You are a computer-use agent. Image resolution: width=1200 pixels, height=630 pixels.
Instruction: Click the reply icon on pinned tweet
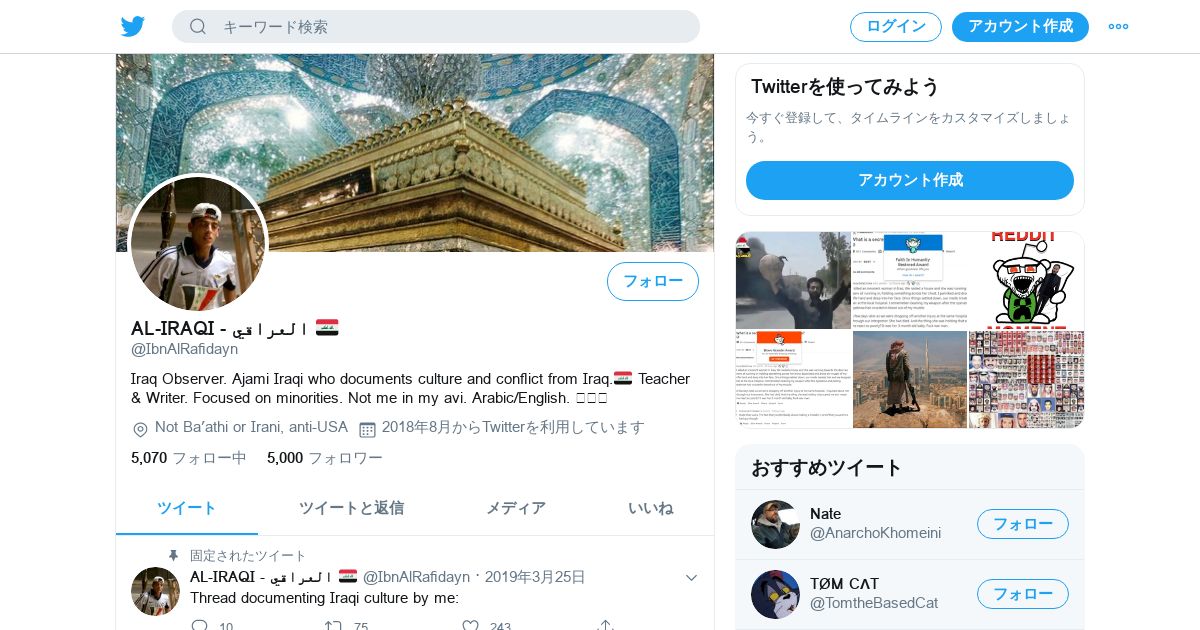[200, 625]
